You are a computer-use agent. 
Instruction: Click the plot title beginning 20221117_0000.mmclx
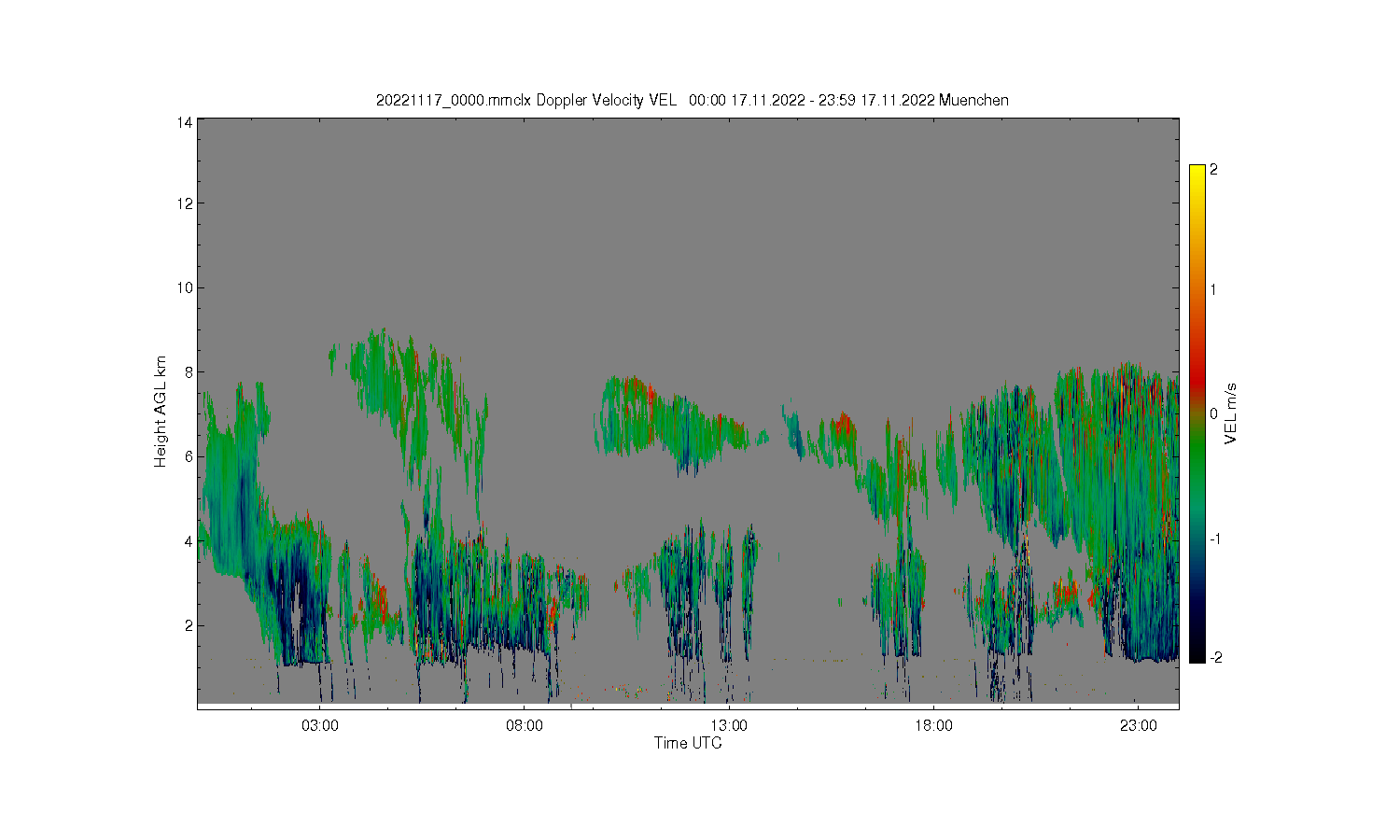[x=692, y=100]
